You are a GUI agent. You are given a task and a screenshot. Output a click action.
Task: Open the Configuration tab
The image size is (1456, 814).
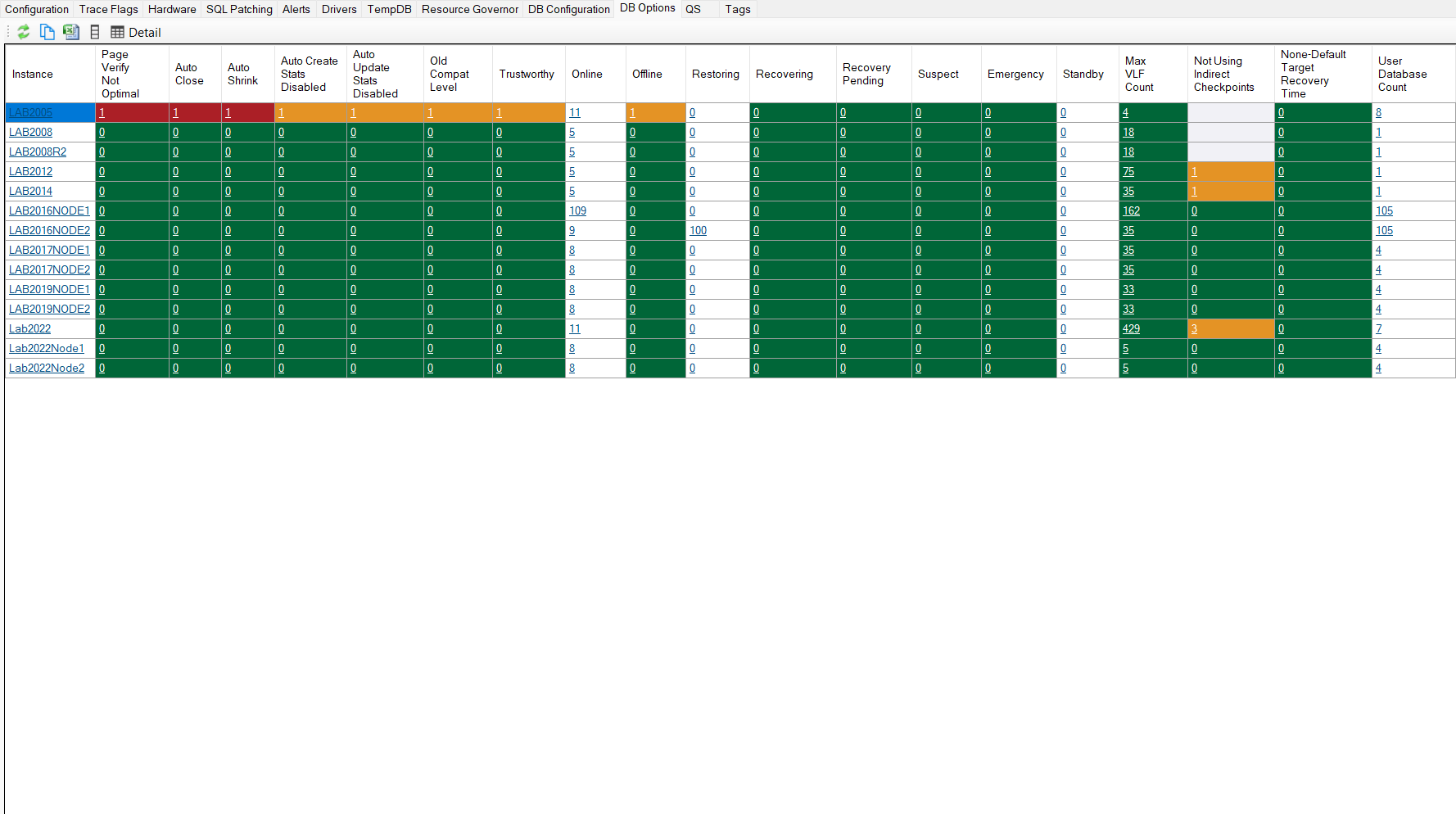[x=37, y=9]
